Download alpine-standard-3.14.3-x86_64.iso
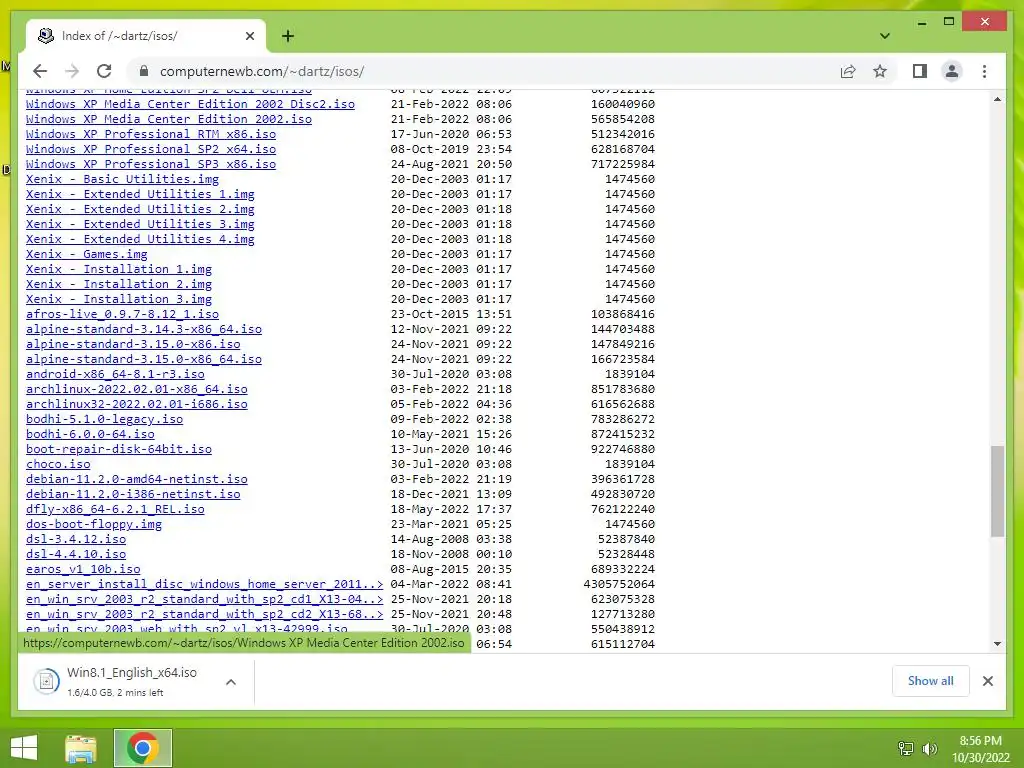Screen dimensions: 1024x768 tap(144, 329)
